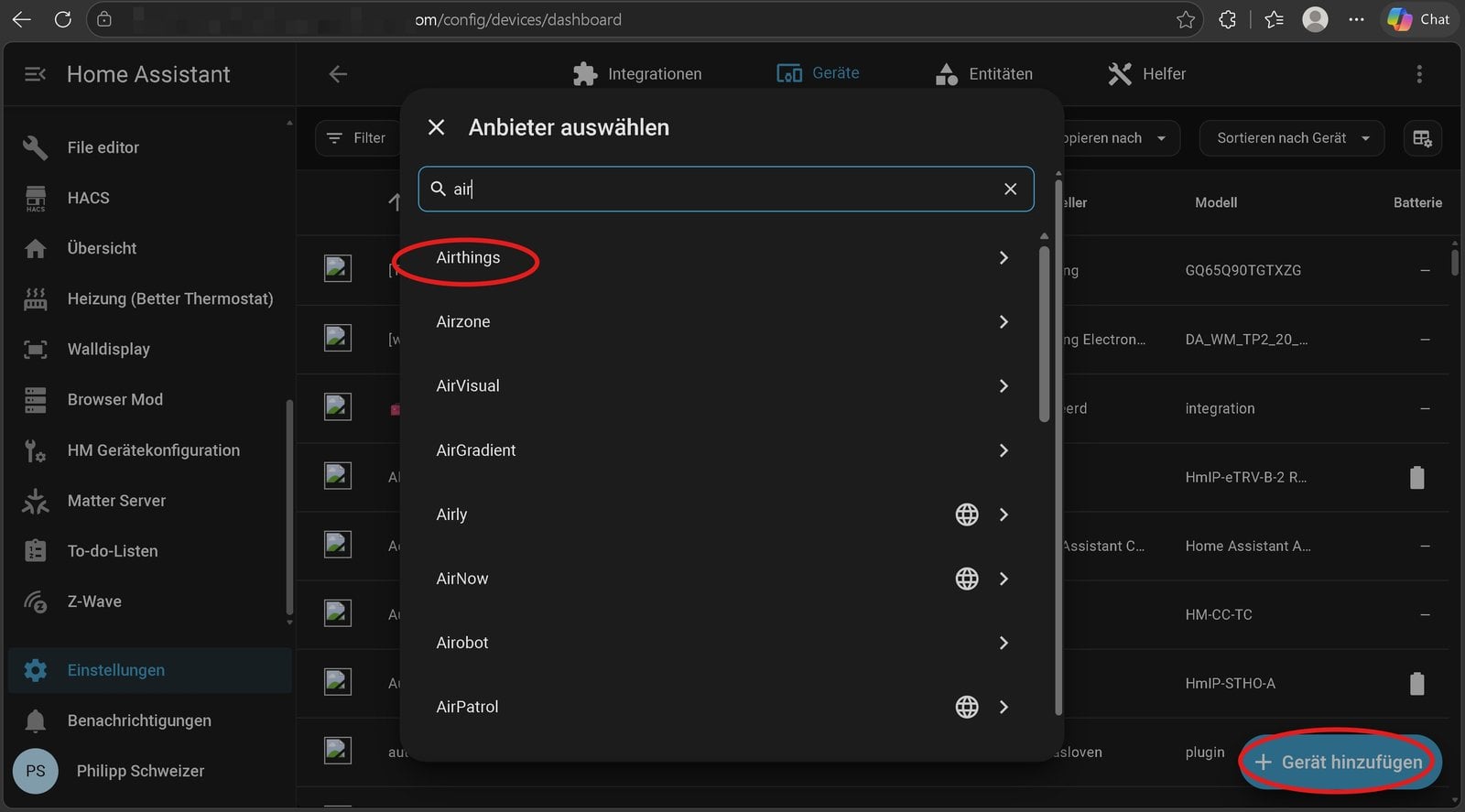The image size is (1465, 812).
Task: Close the Anbieter auswählen dialog
Action: tap(437, 128)
